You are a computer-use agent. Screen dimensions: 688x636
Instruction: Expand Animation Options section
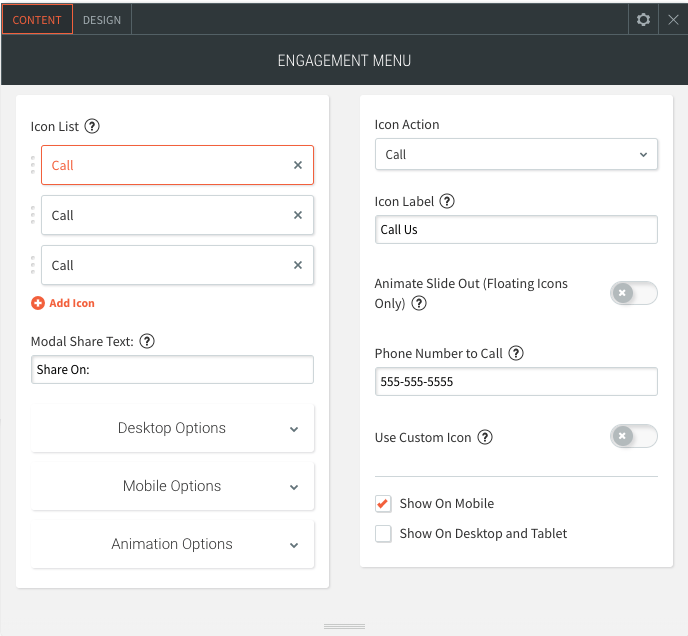point(172,544)
